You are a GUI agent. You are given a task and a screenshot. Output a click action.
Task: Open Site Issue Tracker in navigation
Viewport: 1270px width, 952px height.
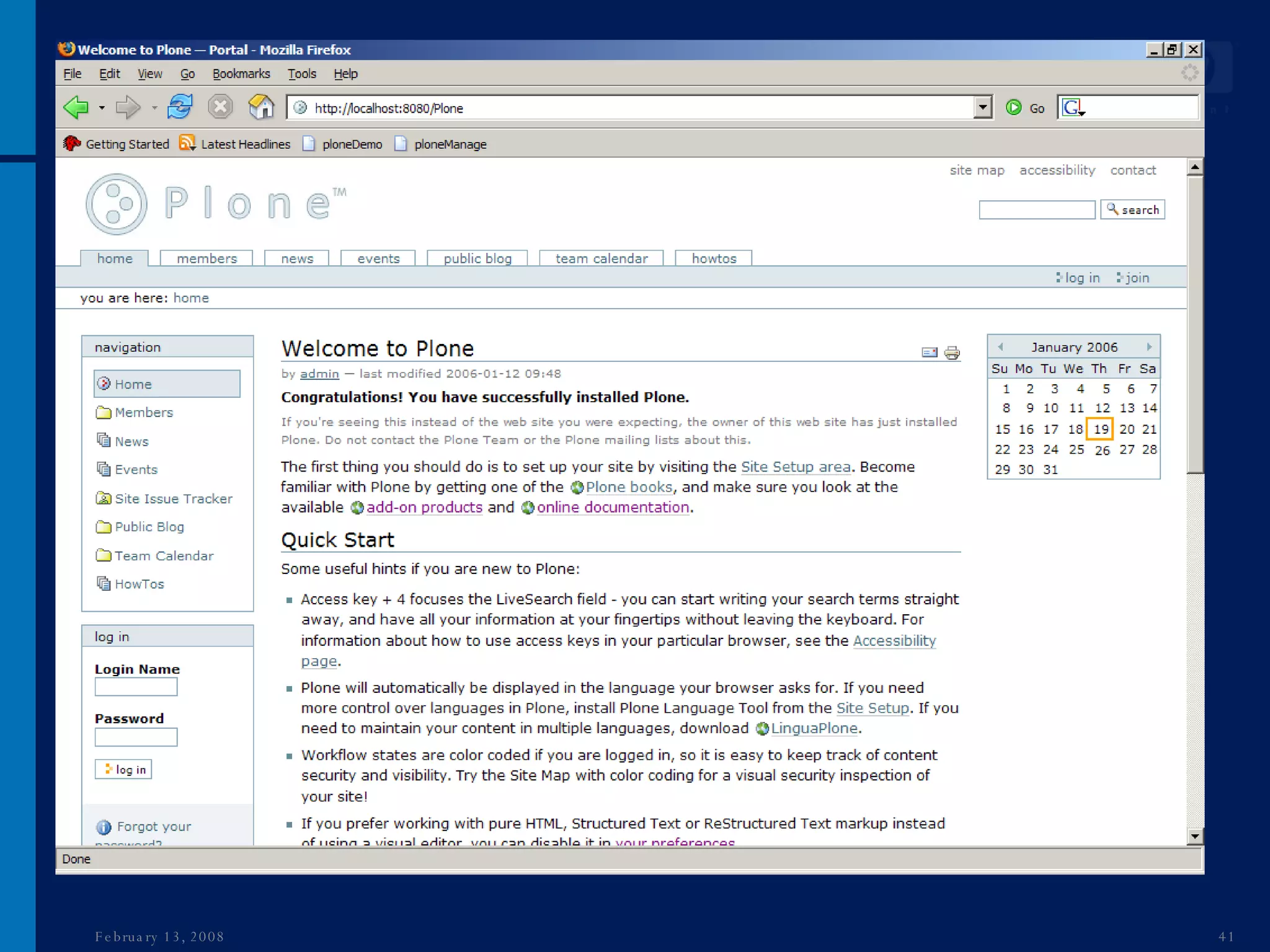click(173, 498)
